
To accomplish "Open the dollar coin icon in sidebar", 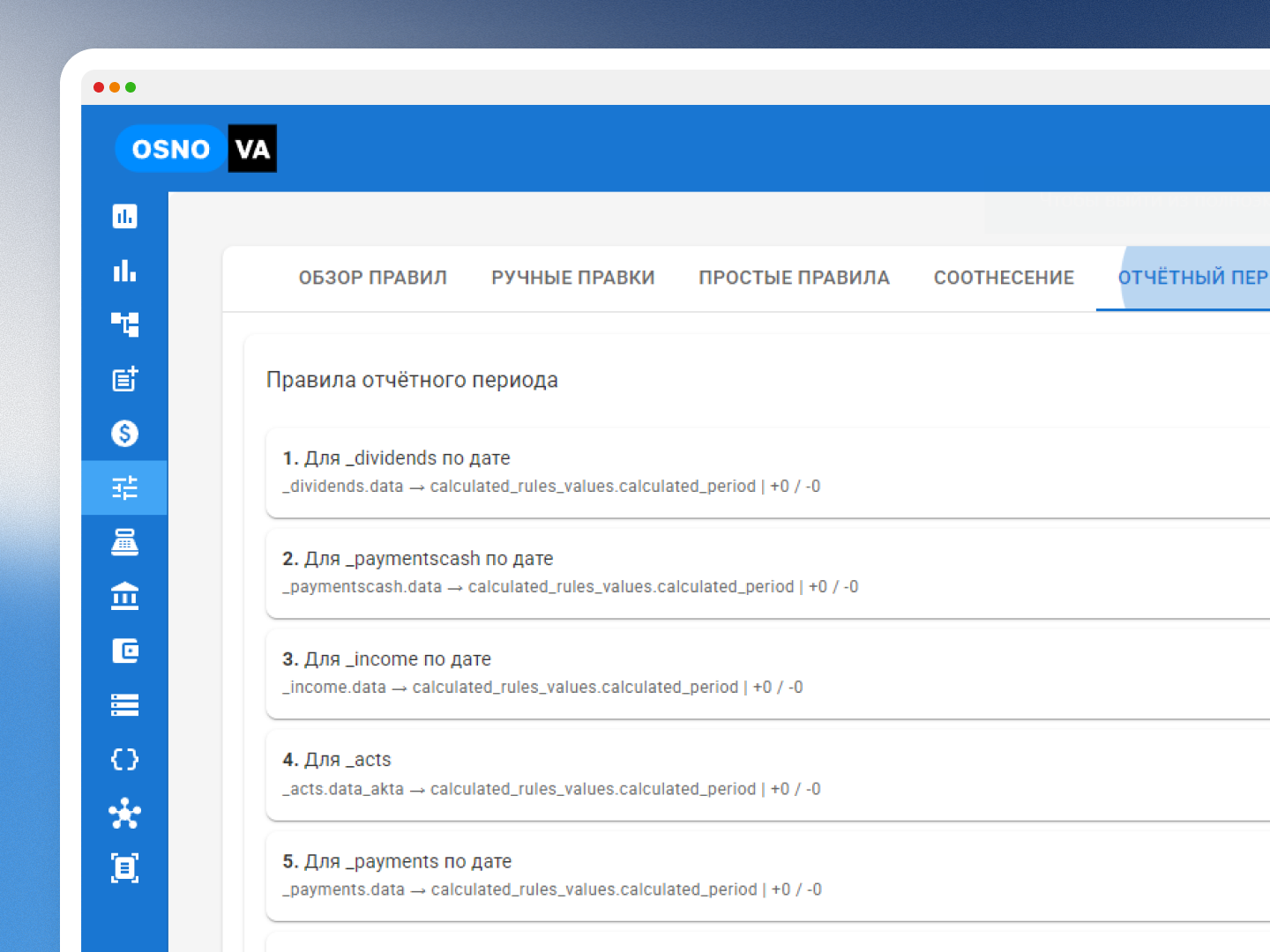I will pyautogui.click(x=124, y=433).
